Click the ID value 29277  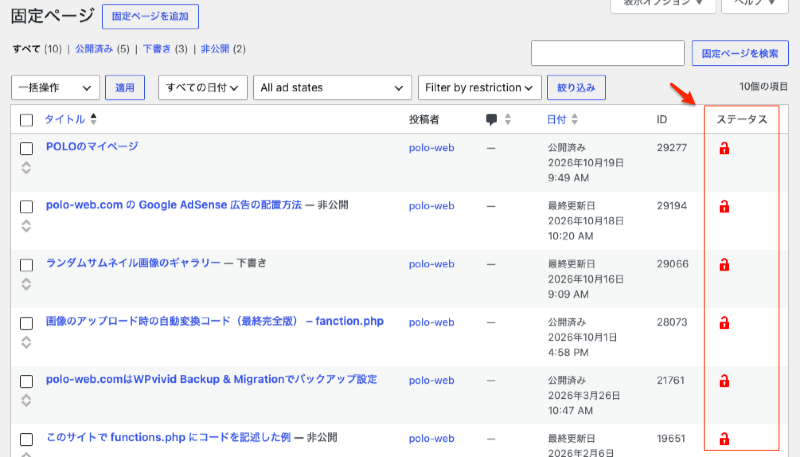click(x=672, y=147)
